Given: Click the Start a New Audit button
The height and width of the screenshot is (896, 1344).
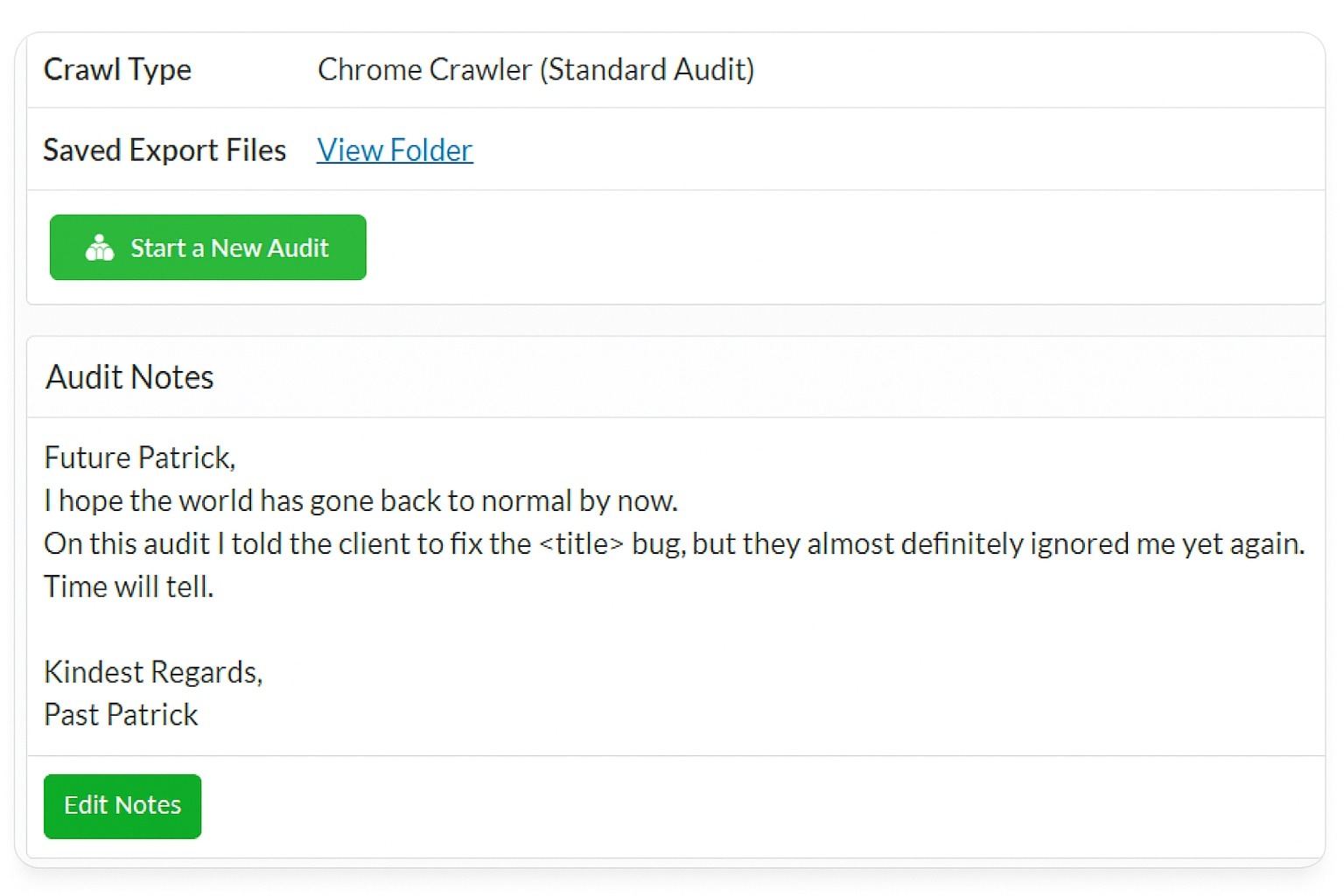Looking at the screenshot, I should point(207,248).
